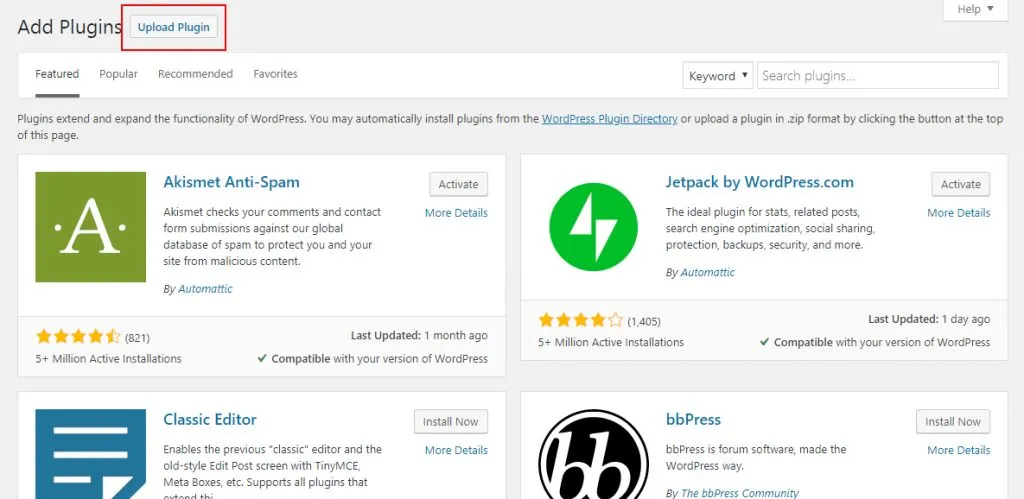Open More Details for bbPress
Viewport: 1024px width, 499px height.
click(959, 450)
